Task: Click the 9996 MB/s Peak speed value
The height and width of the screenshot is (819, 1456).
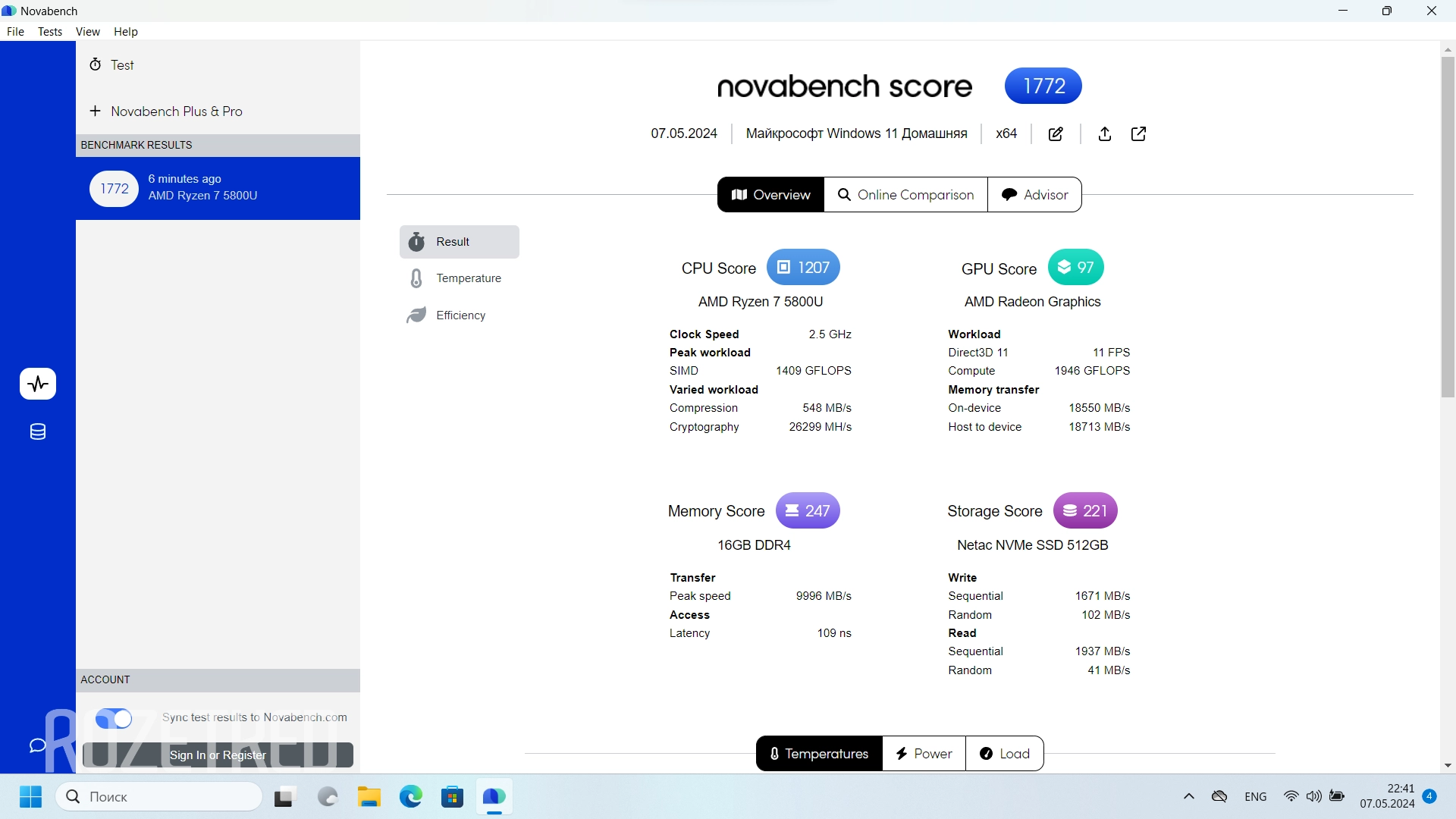Action: coord(824,596)
